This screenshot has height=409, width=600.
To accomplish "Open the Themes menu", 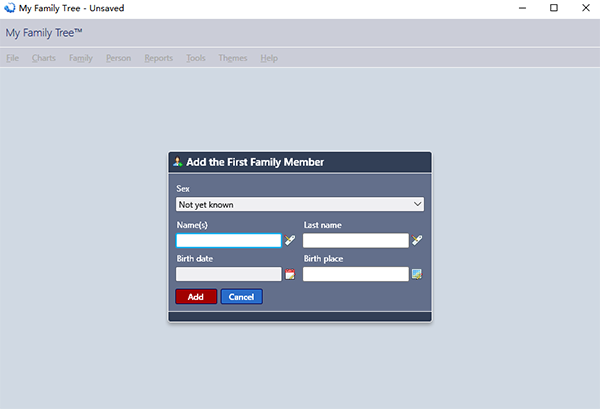I will pyautogui.click(x=233, y=58).
